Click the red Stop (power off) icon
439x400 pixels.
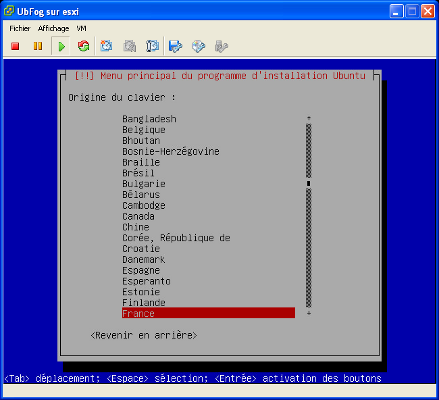pos(15,46)
